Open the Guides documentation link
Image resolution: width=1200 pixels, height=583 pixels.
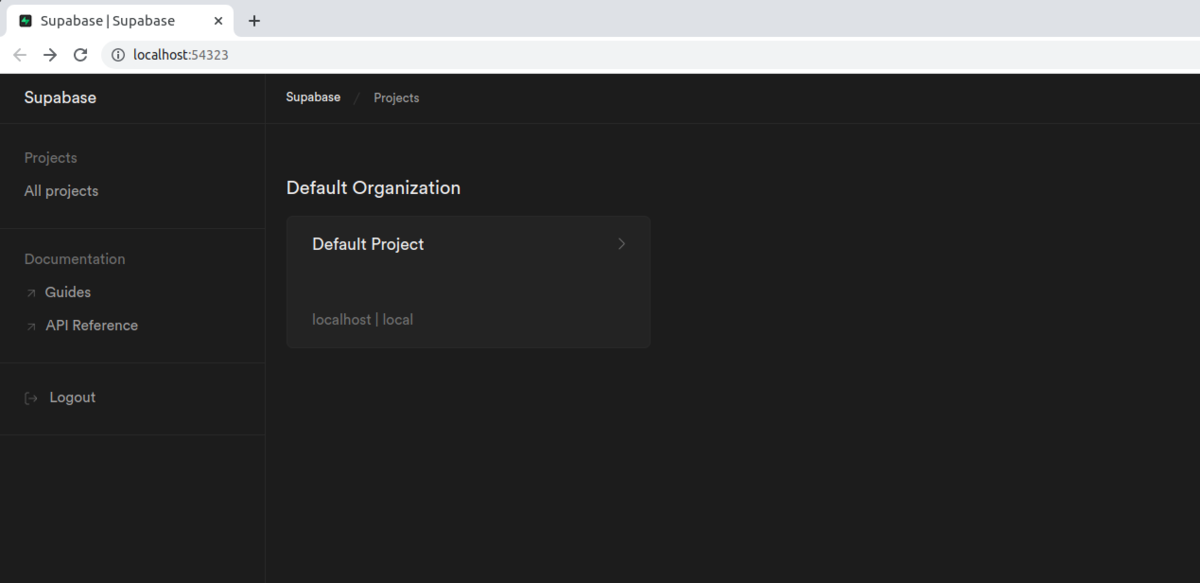[x=68, y=292]
